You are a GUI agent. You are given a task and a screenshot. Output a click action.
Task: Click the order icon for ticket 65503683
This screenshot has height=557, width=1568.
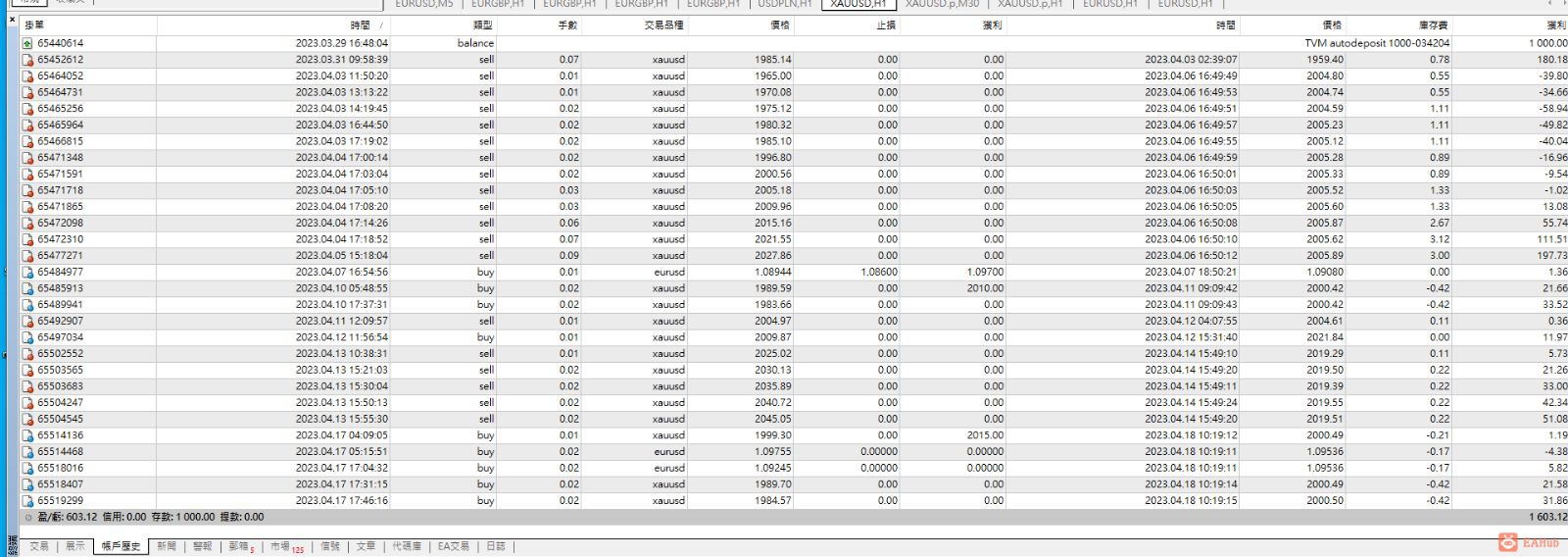28,386
